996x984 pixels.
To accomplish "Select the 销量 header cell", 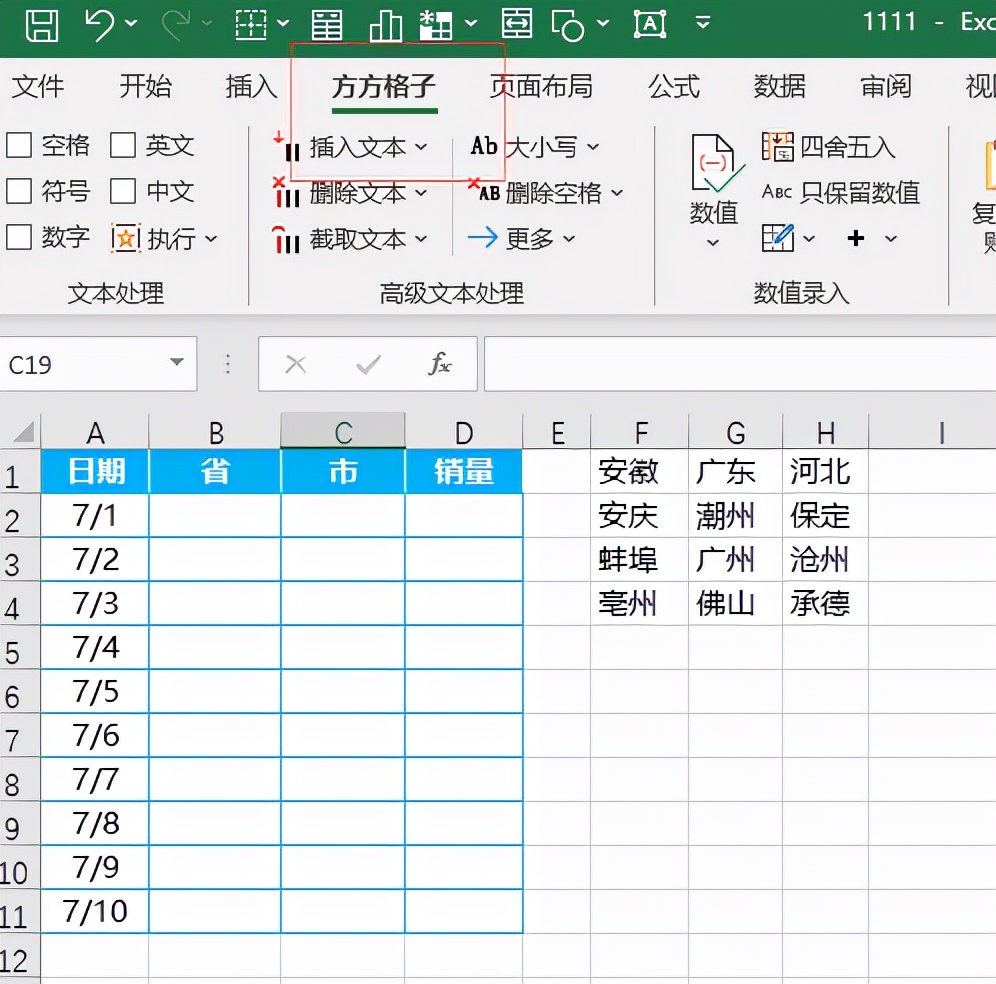I will (x=464, y=471).
